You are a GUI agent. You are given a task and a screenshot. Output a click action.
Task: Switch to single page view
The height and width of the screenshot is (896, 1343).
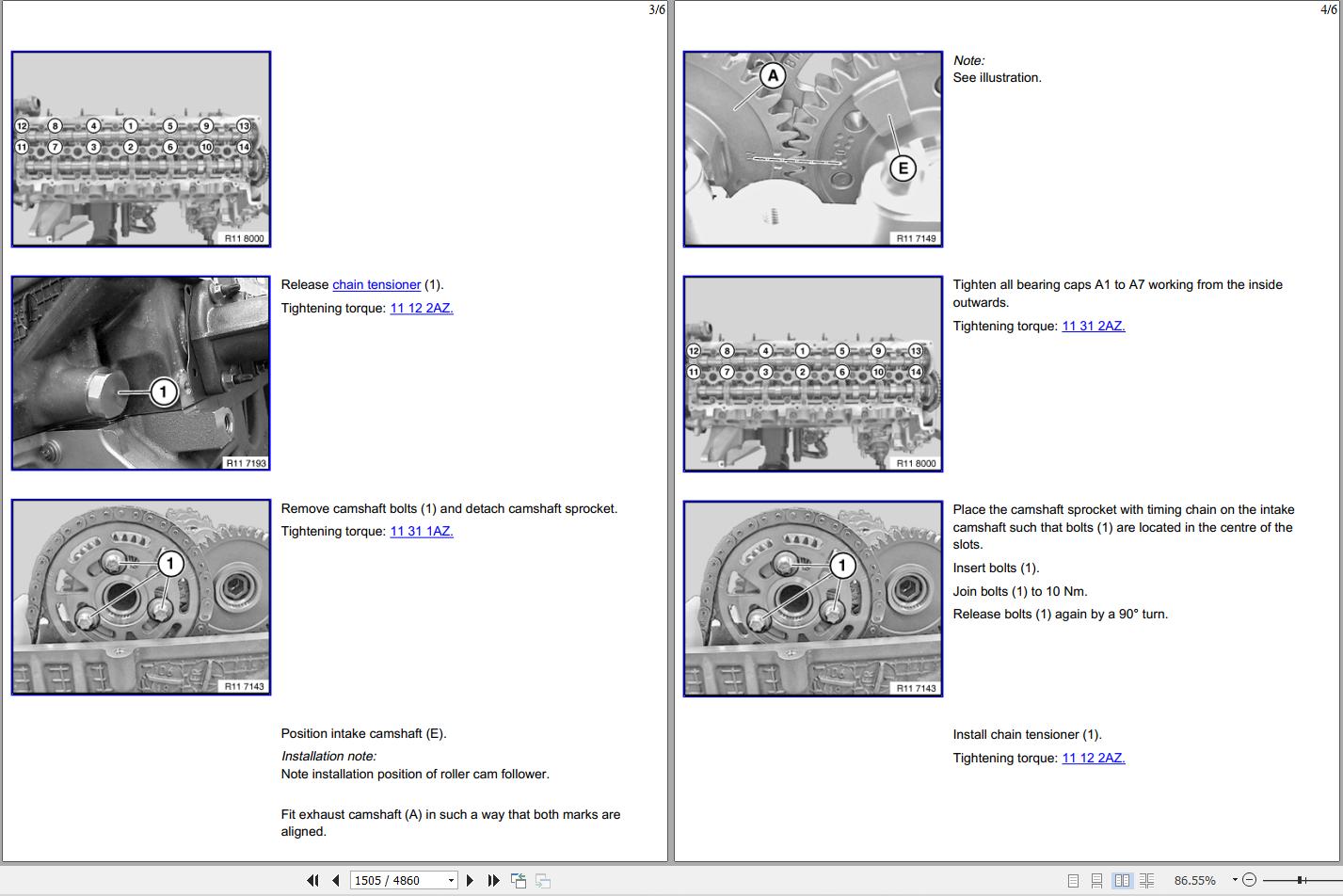click(x=1073, y=881)
